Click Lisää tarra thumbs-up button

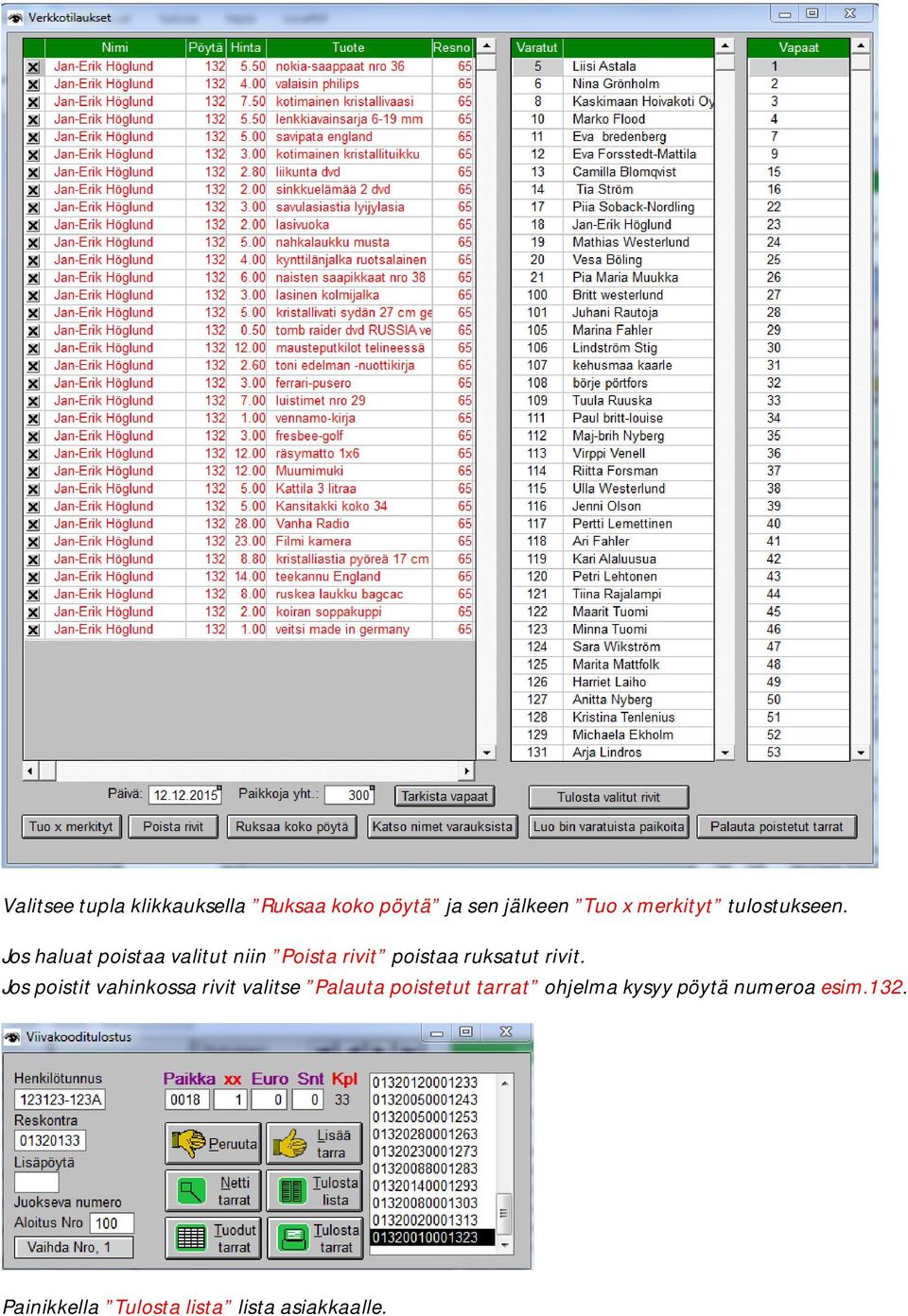coord(314,1143)
